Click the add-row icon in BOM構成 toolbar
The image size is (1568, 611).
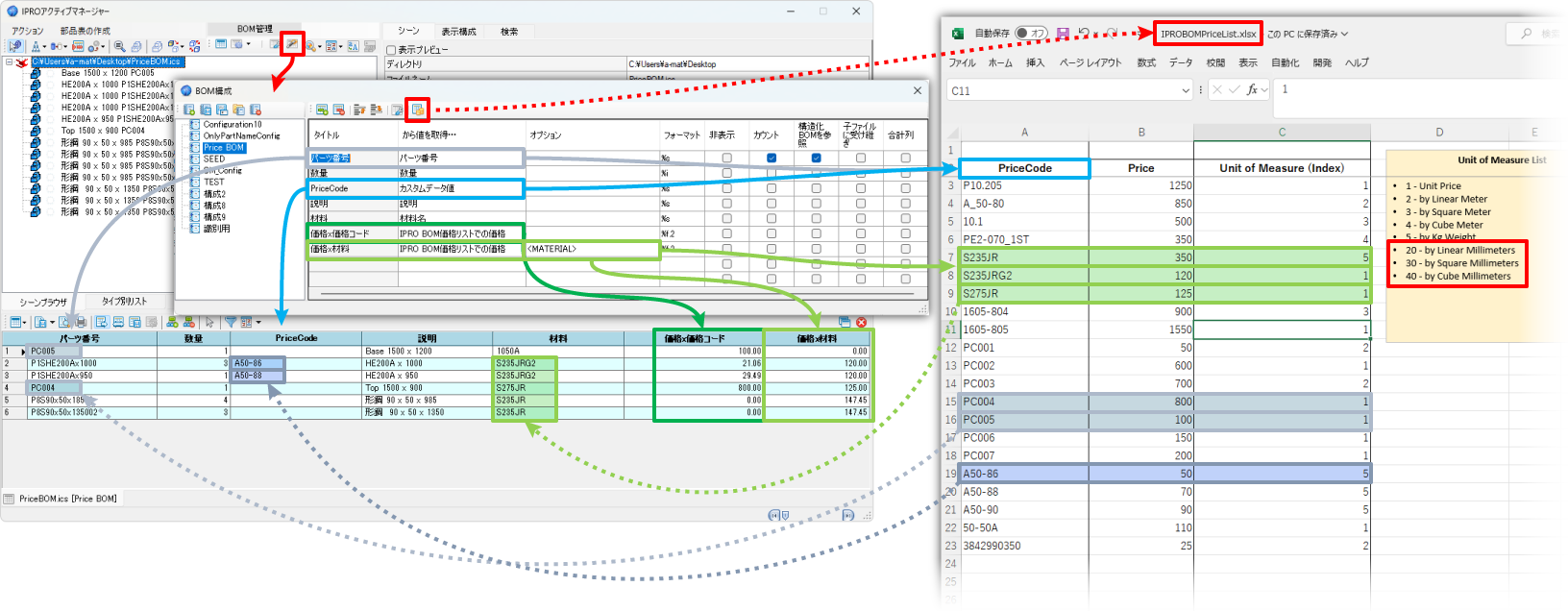click(322, 110)
